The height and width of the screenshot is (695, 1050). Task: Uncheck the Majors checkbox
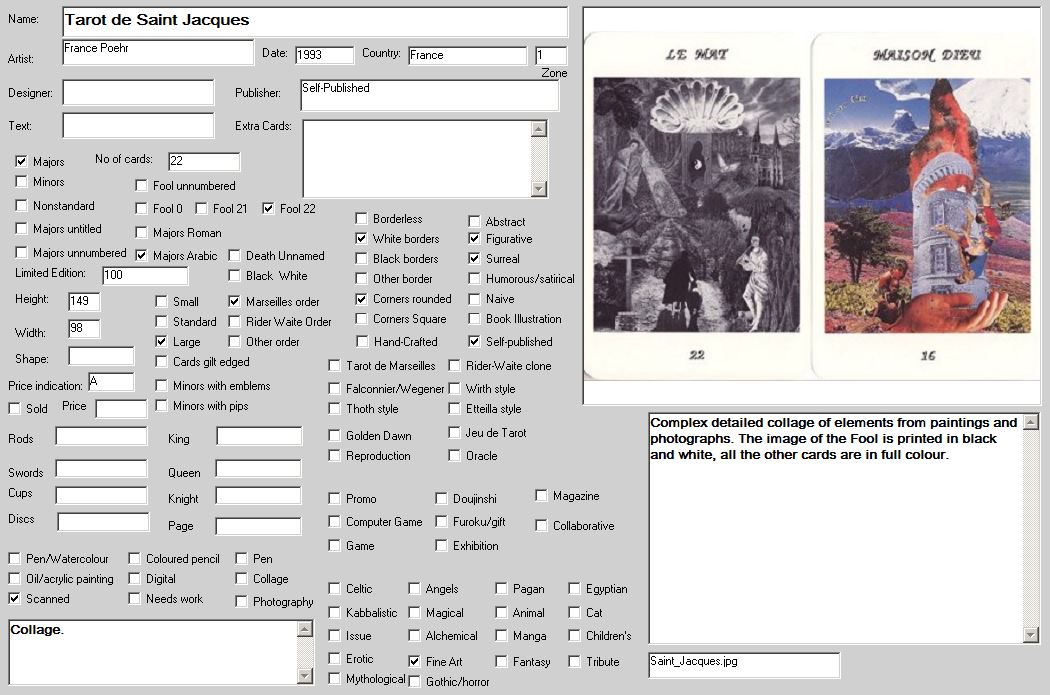pyautogui.click(x=21, y=161)
